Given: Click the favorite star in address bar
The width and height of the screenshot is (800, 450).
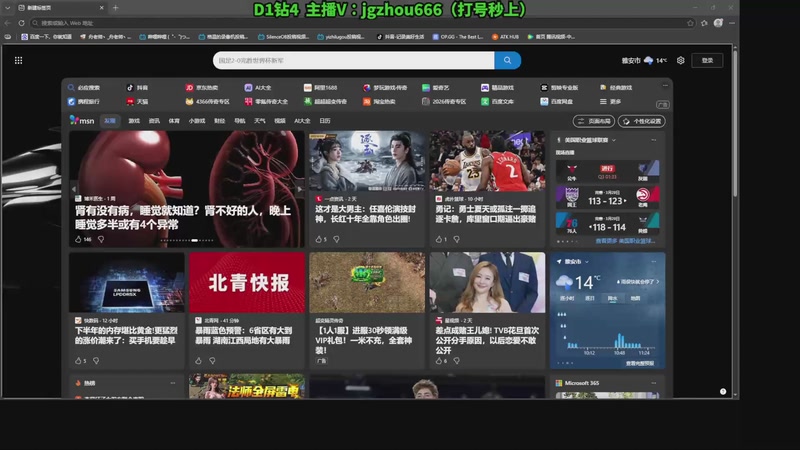Looking at the screenshot, I should tap(690, 23).
